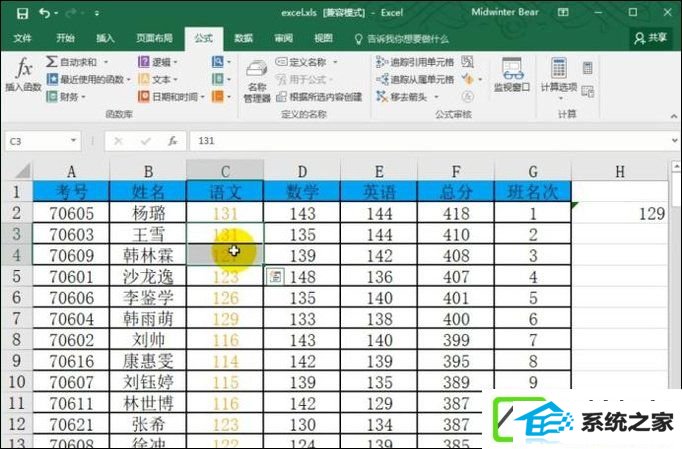Click the vertical scrollbar up arrow

point(676,166)
